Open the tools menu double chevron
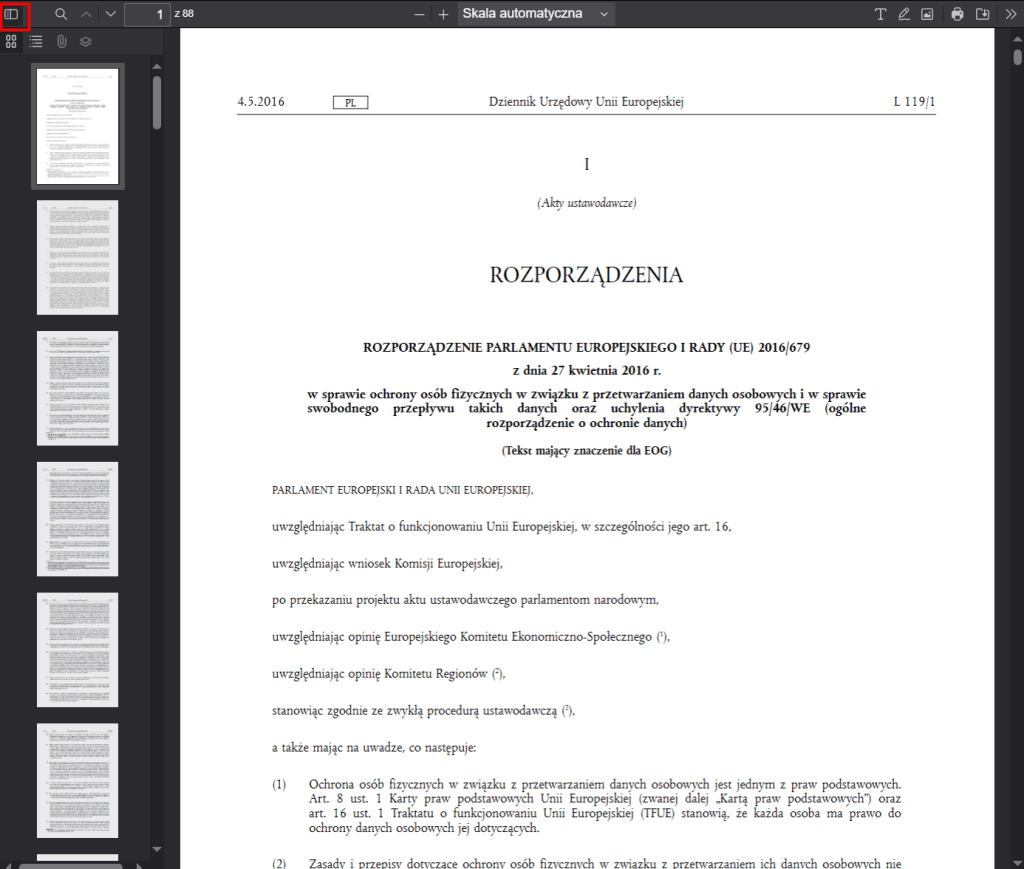Screen dimensions: 1024x869 [1010, 14]
